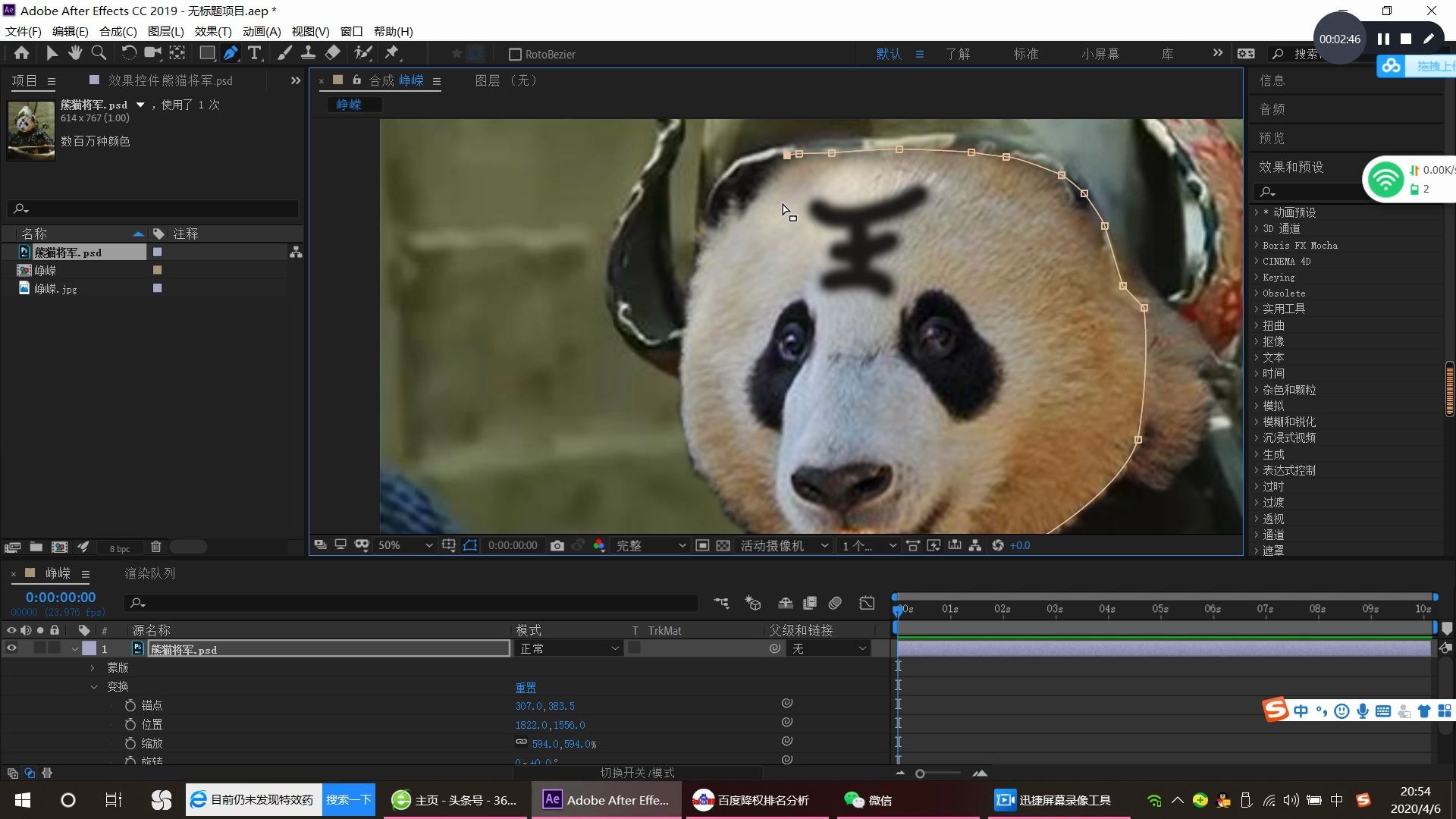This screenshot has width=1456, height=819.
Task: Click the 重置 transform reset link
Action: coord(526,687)
